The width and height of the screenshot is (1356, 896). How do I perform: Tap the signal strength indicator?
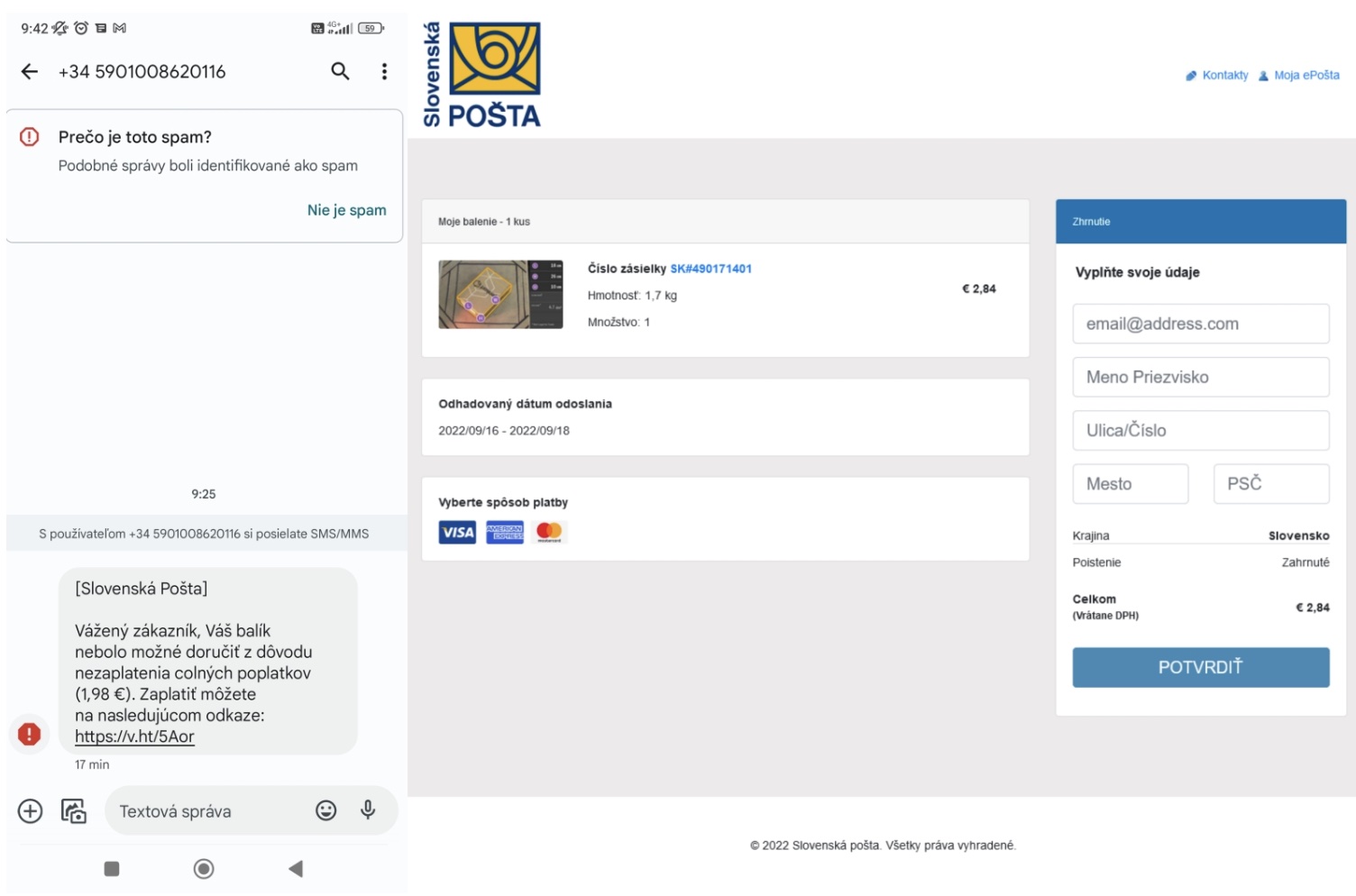[x=340, y=28]
